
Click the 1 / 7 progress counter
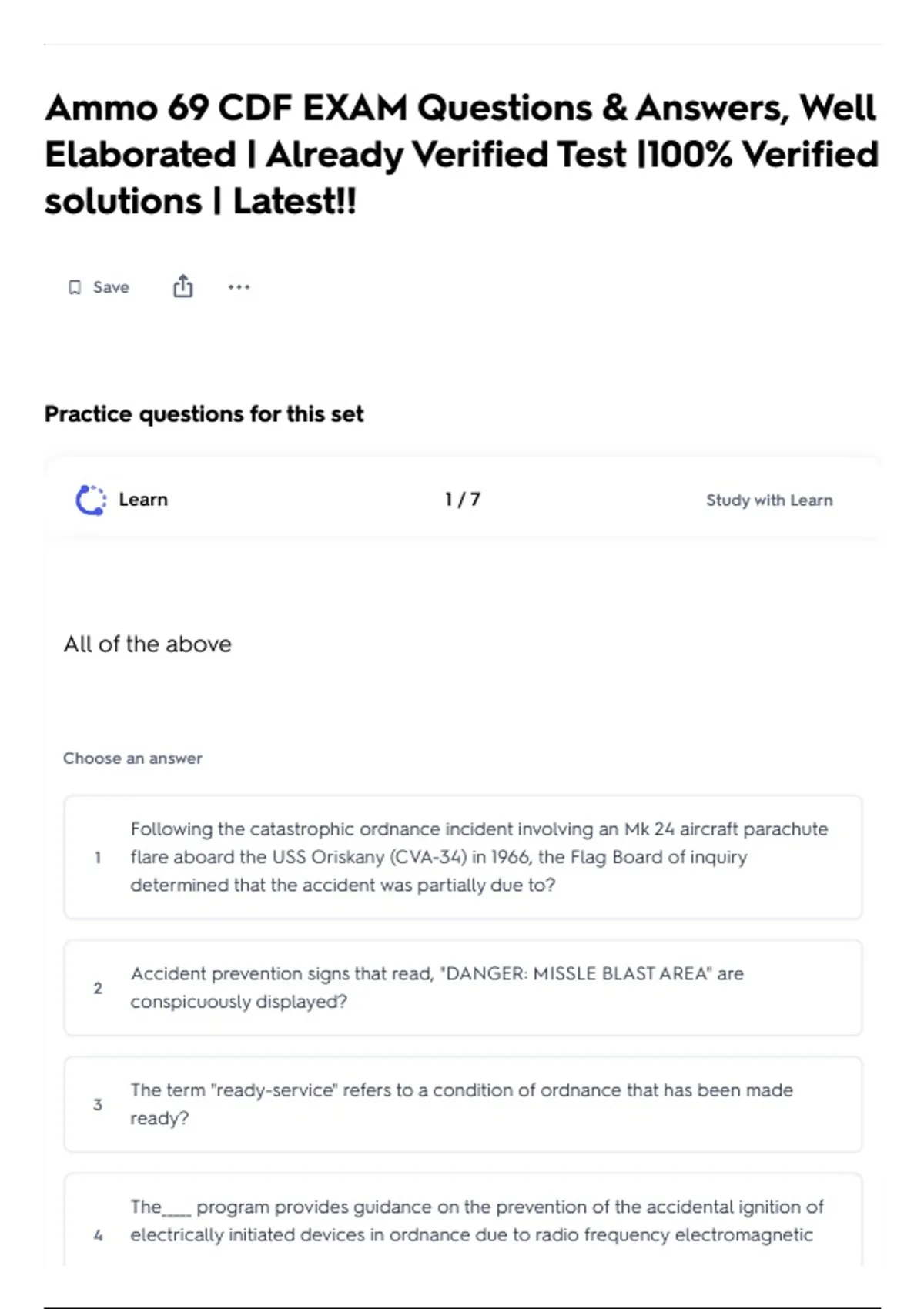(463, 500)
